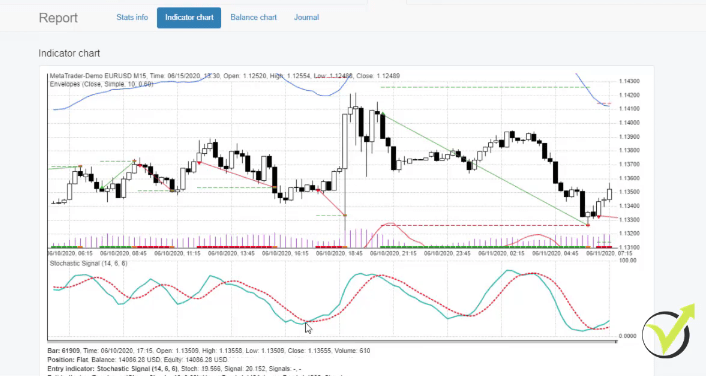This screenshot has width=706, height=376.
Task: Click the 06/10/2020, 18:45 time label
Action: coord(339,254)
